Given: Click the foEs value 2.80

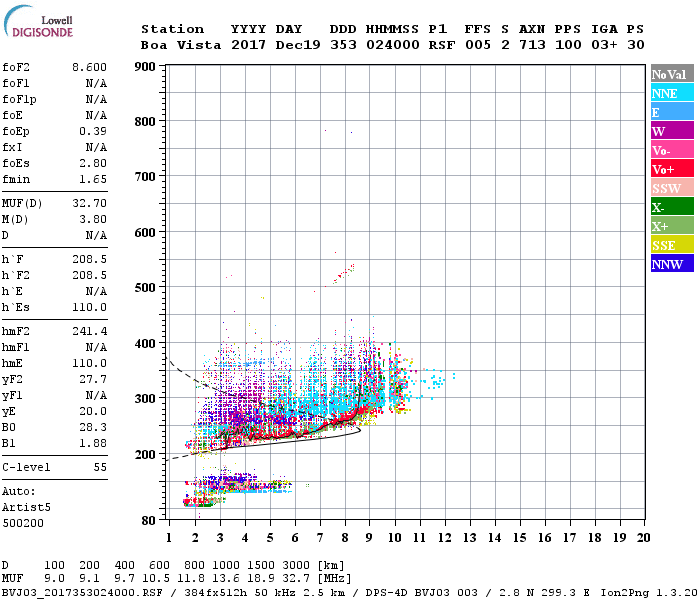Looking at the screenshot, I should click(93, 163).
